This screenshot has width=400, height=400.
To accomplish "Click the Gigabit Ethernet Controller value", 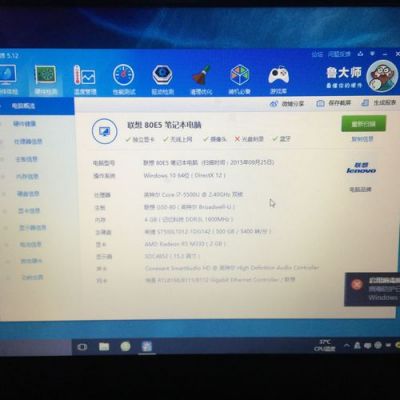I will click(220, 280).
